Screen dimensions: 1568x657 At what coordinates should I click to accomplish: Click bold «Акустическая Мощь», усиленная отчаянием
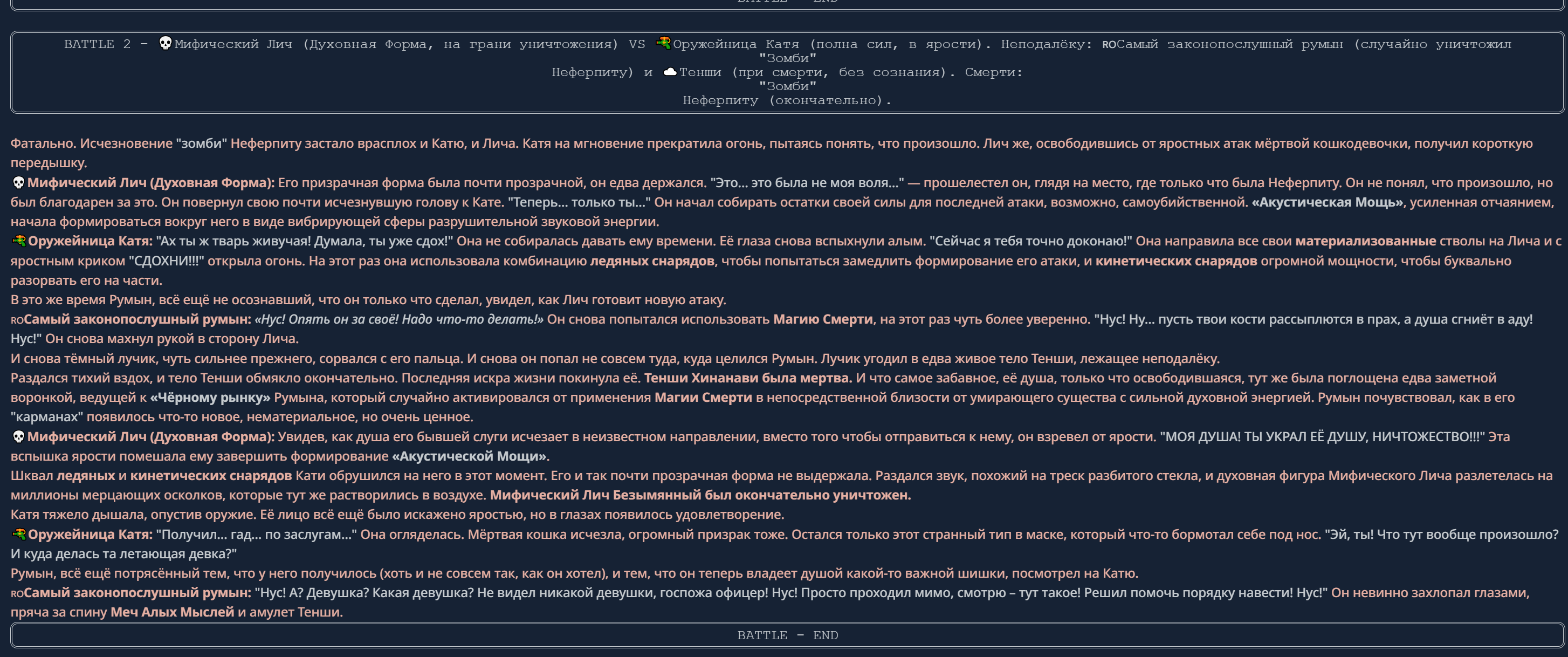pyautogui.click(x=1327, y=202)
